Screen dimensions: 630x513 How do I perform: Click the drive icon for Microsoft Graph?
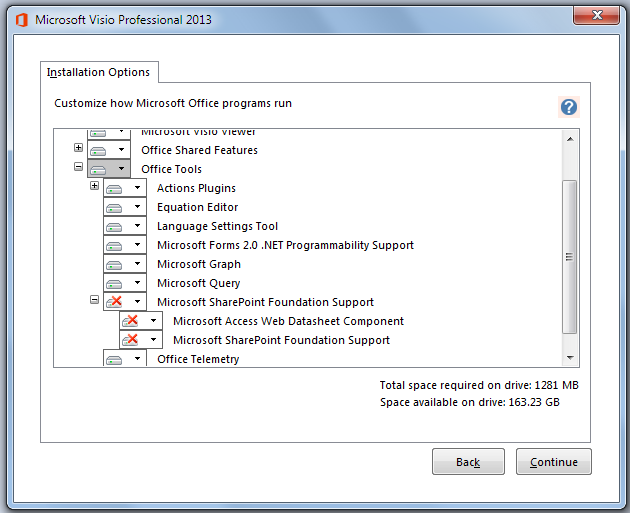[114, 265]
